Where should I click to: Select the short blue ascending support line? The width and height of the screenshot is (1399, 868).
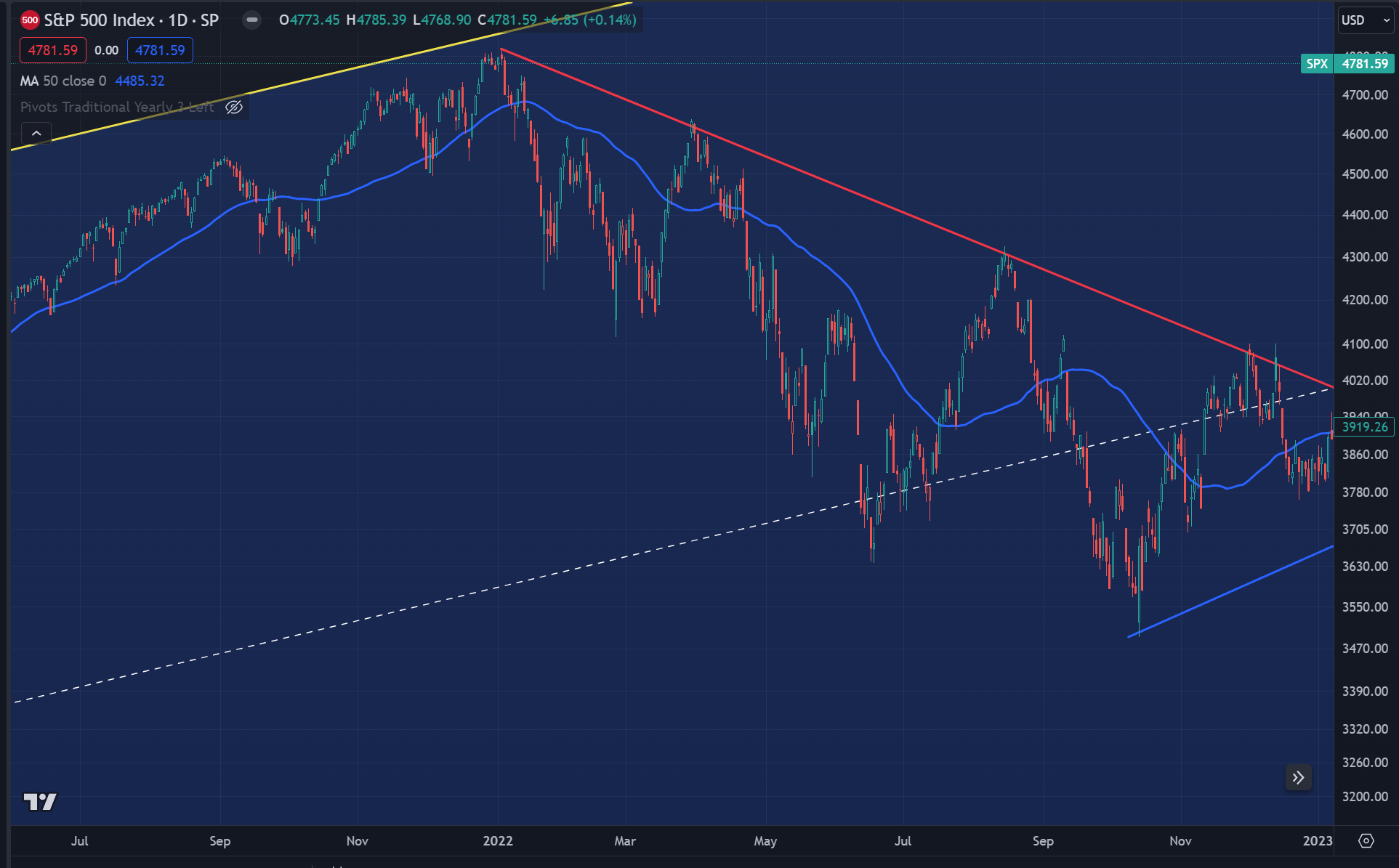pos(1231,591)
